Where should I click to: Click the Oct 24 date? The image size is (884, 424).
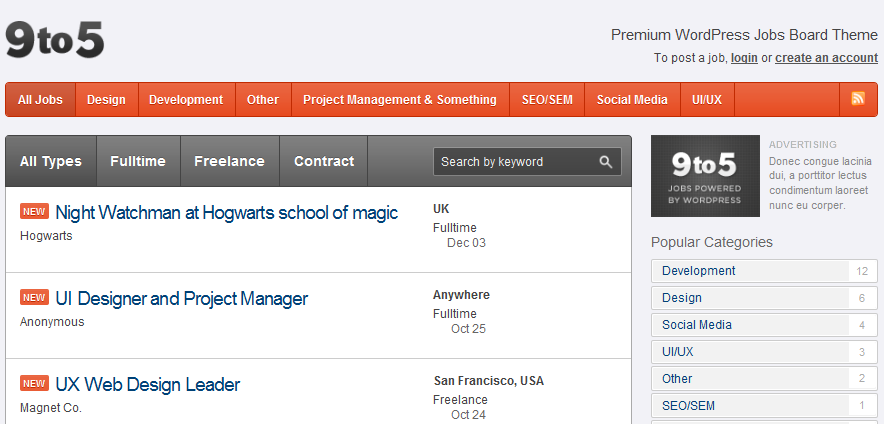[x=468, y=415]
